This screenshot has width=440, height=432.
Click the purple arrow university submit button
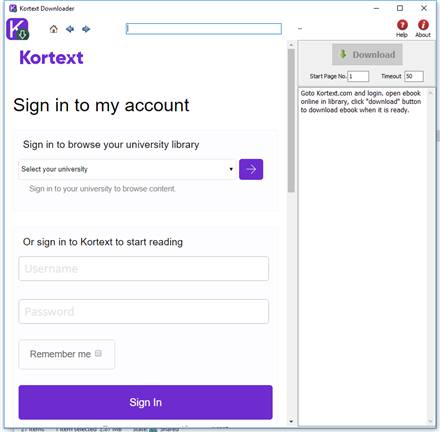251,169
